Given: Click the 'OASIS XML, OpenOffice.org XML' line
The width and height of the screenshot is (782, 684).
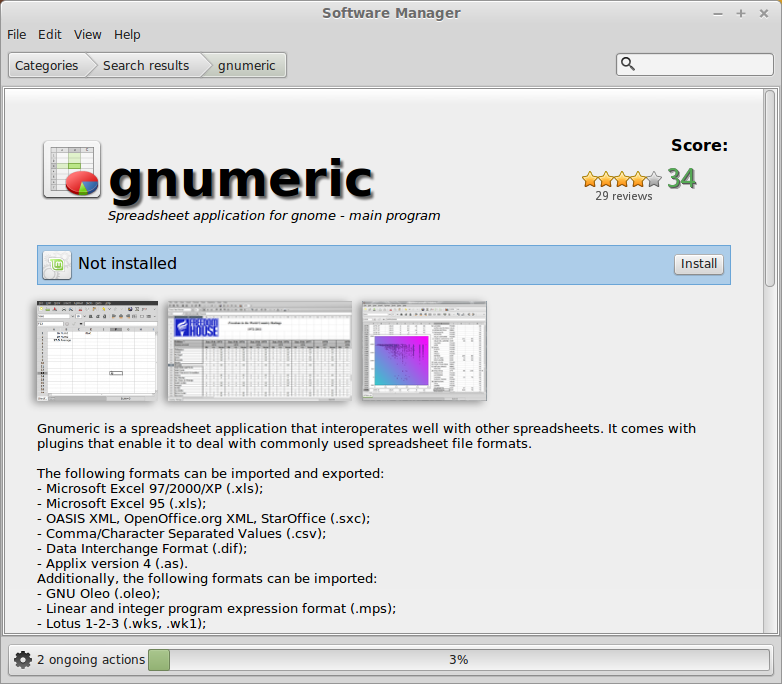Looking at the screenshot, I should click(x=203, y=518).
